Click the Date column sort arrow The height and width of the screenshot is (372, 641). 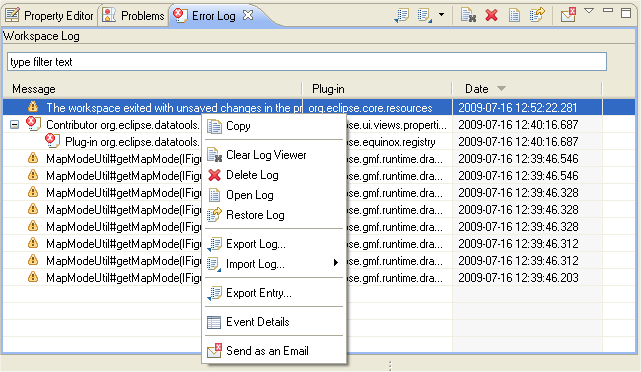click(x=502, y=89)
